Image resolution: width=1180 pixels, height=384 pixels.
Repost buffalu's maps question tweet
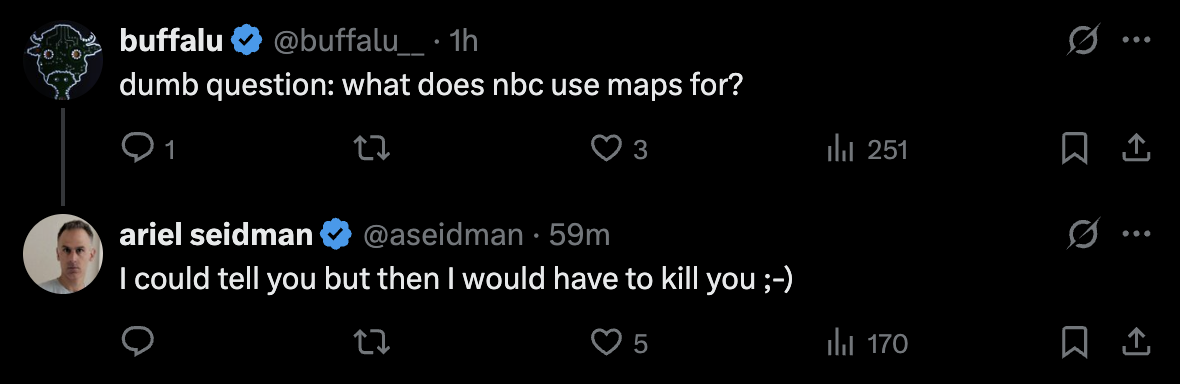coord(372,150)
